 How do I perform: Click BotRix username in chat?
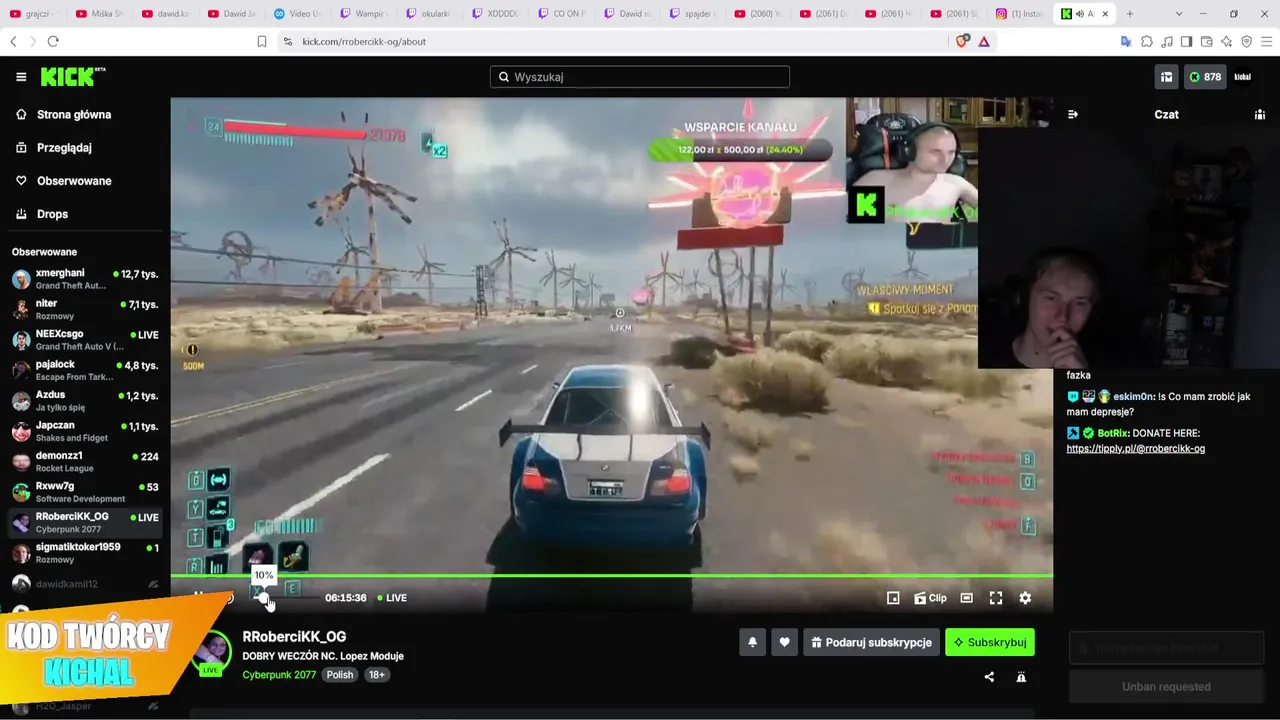pyautogui.click(x=1112, y=433)
